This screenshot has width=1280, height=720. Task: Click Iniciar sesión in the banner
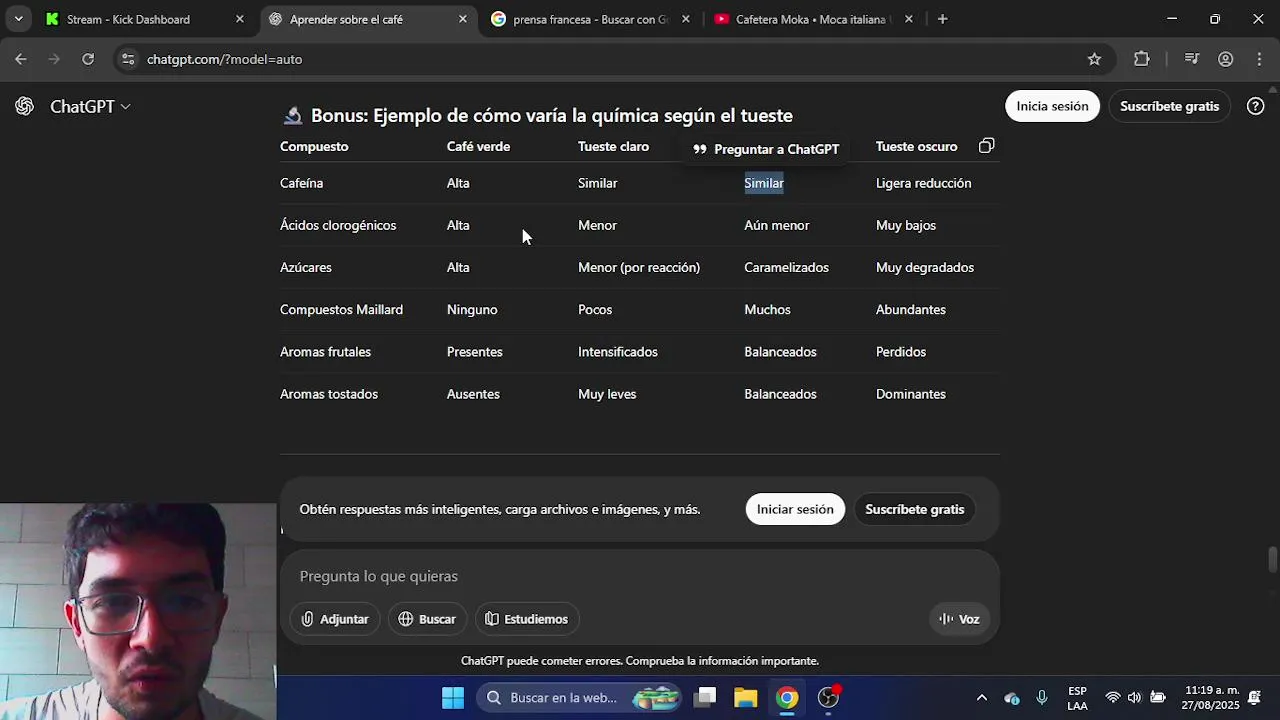795,509
